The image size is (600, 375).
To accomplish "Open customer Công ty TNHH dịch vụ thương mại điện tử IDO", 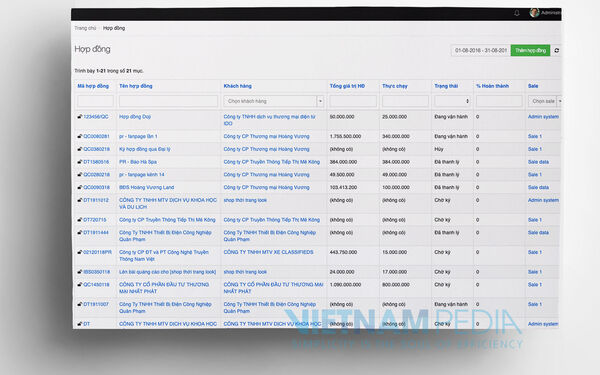I will (x=270, y=120).
